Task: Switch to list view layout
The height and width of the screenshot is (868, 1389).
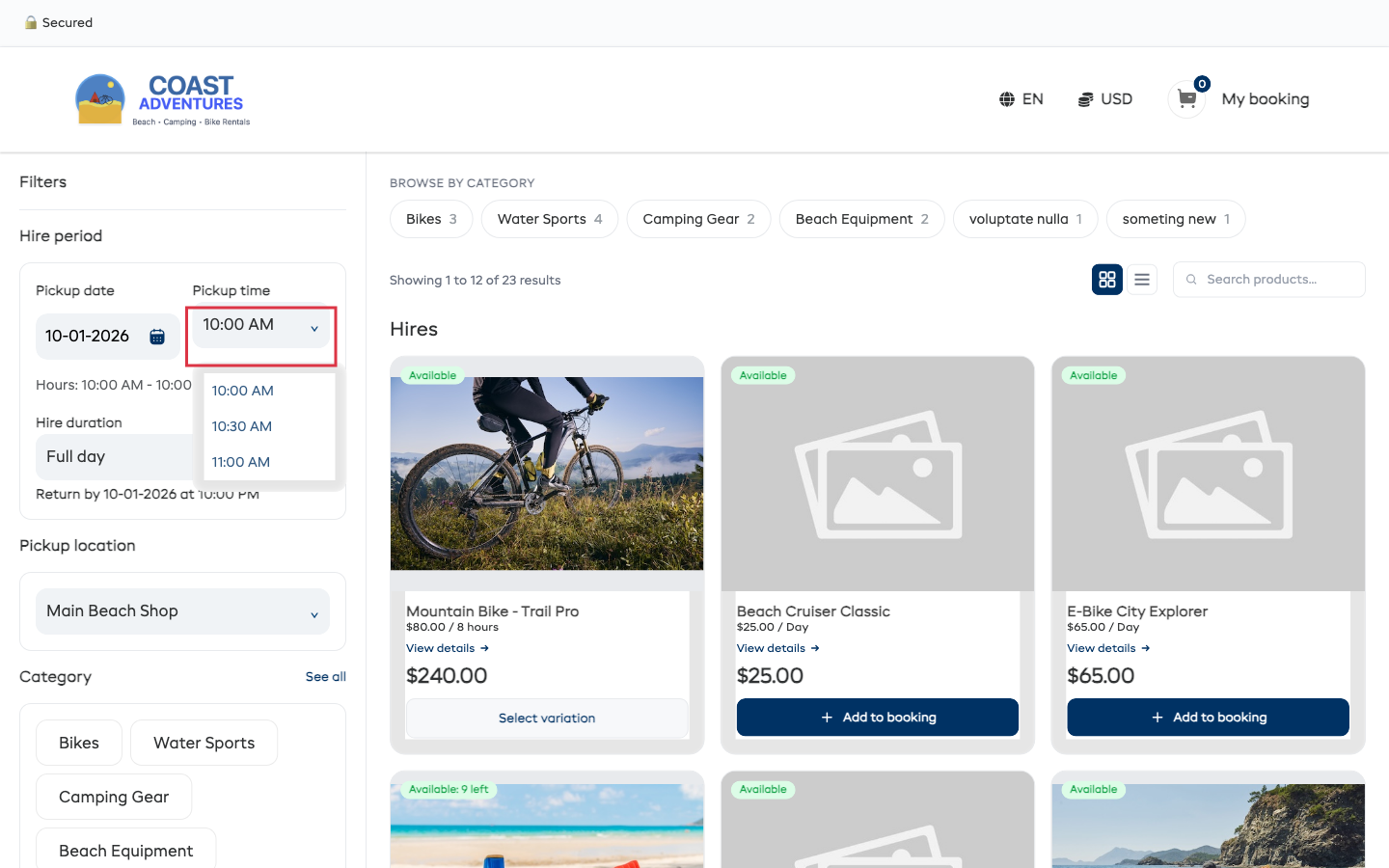Action: tap(1142, 280)
